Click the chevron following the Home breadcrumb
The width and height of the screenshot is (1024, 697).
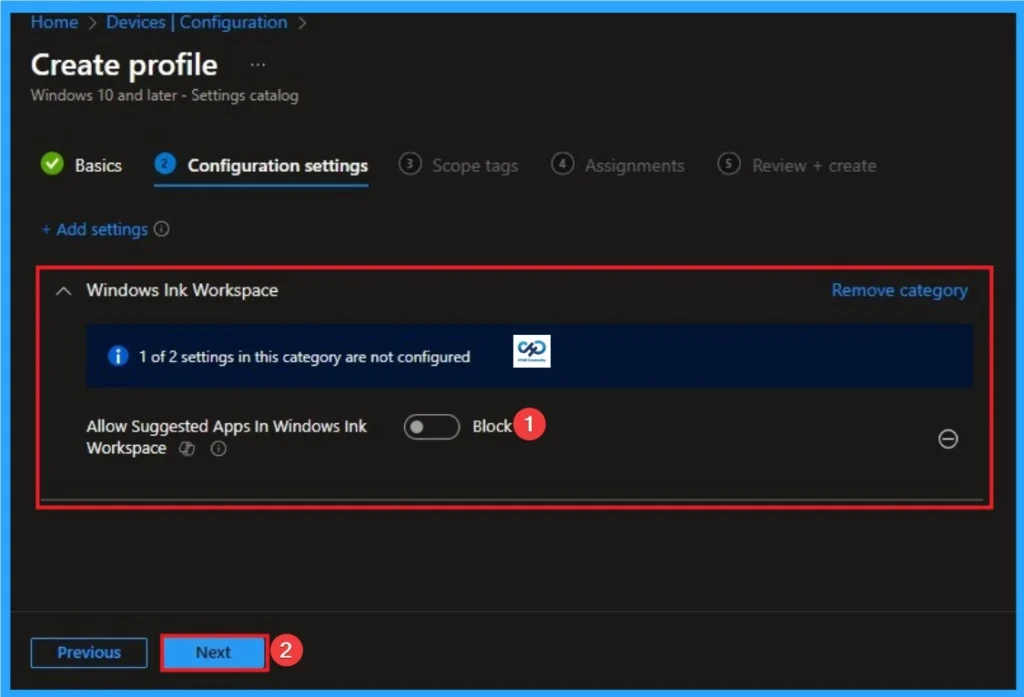[x=90, y=22]
